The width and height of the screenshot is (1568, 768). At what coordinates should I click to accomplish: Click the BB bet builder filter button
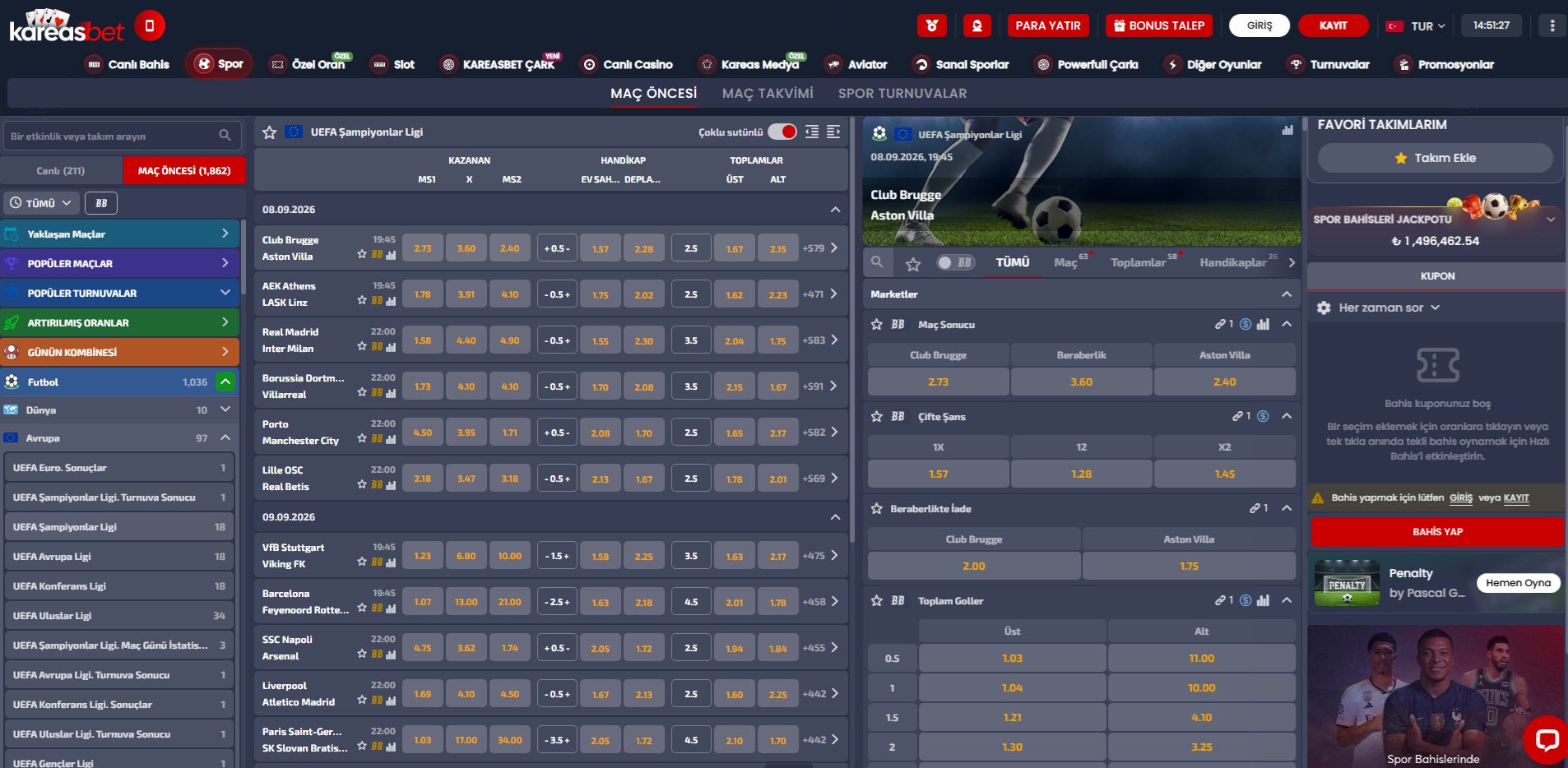[101, 203]
